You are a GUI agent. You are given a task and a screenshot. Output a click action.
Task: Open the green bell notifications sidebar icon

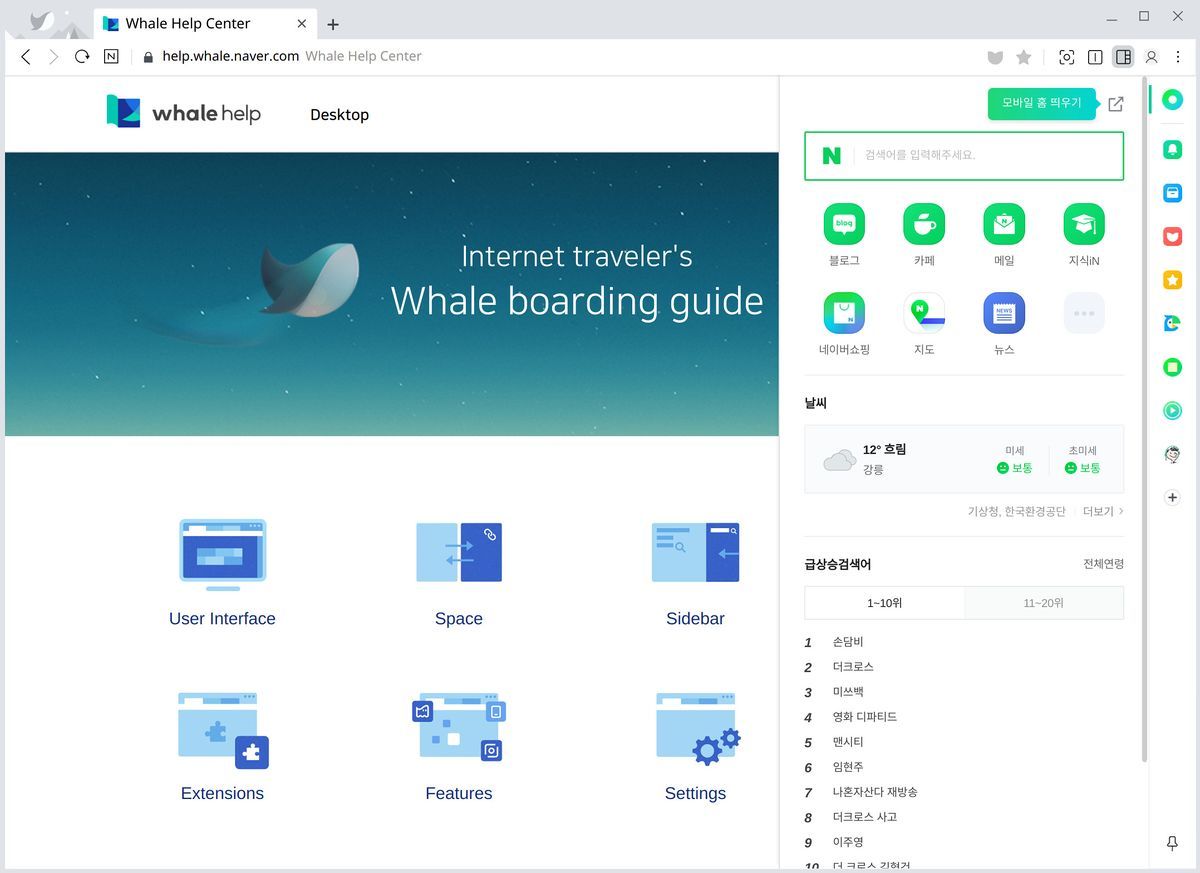click(x=1173, y=149)
